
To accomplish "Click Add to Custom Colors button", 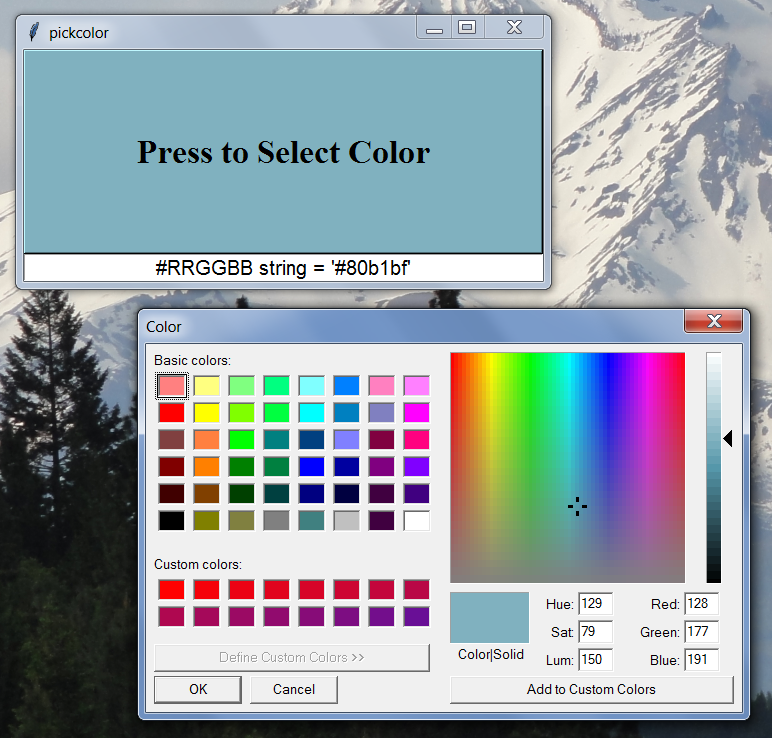I will pos(591,689).
